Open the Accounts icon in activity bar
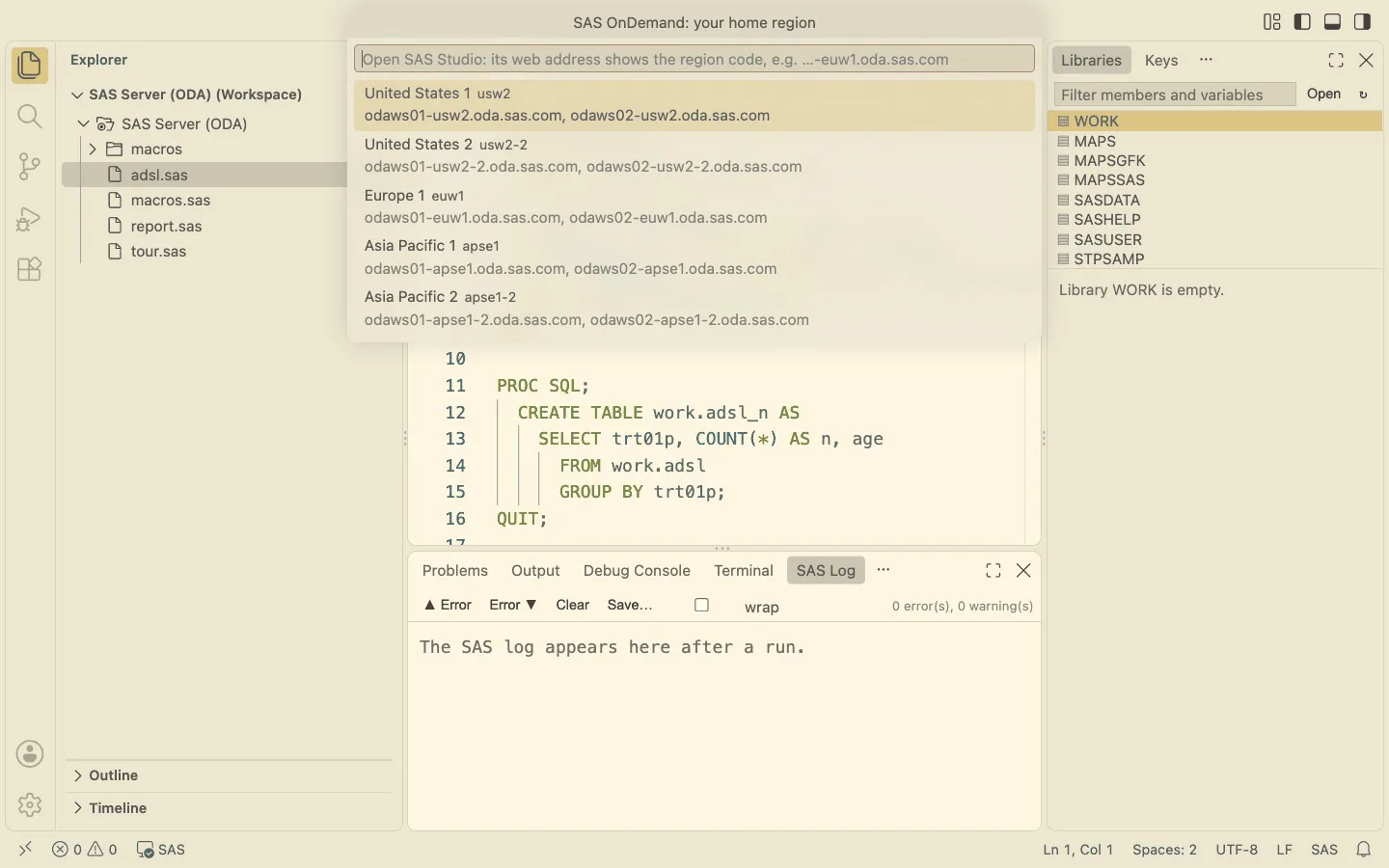1389x868 pixels. [30, 754]
